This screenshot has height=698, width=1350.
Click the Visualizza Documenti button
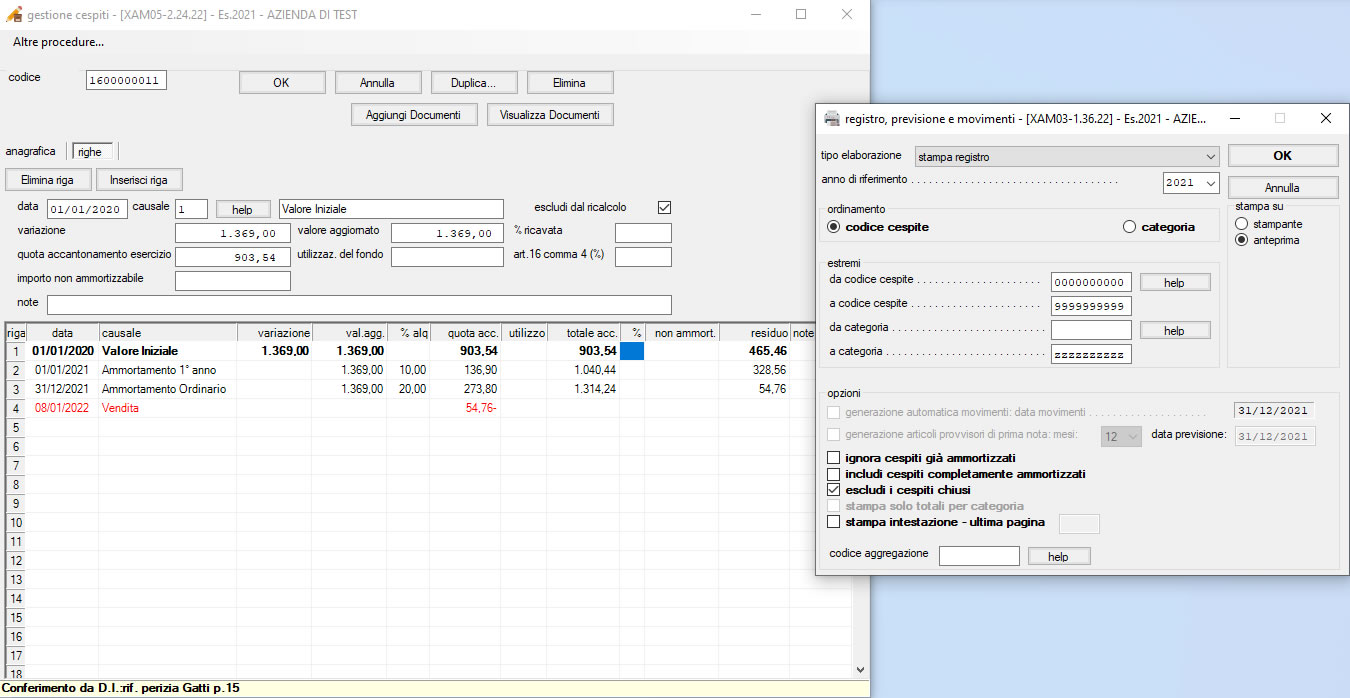click(x=550, y=115)
